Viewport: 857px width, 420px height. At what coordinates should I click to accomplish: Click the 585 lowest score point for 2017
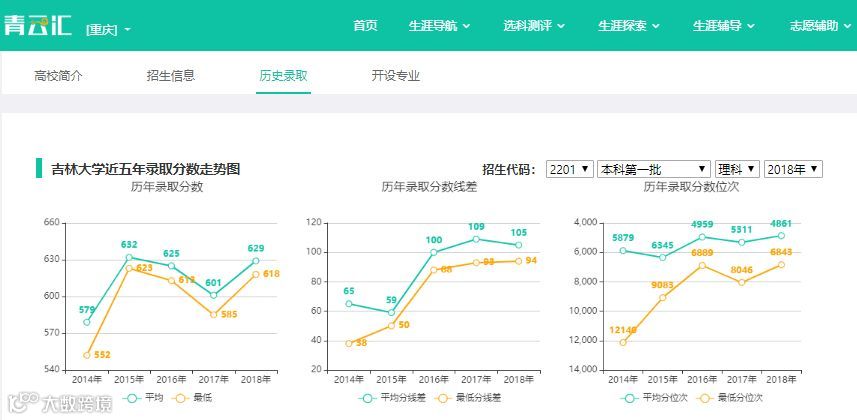(214, 314)
